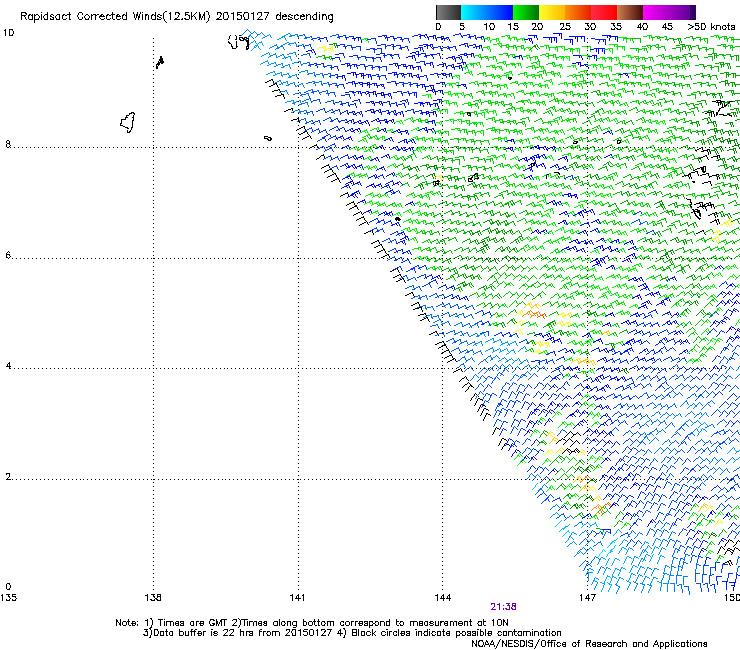Click the longitude axis label '147'

click(x=588, y=598)
